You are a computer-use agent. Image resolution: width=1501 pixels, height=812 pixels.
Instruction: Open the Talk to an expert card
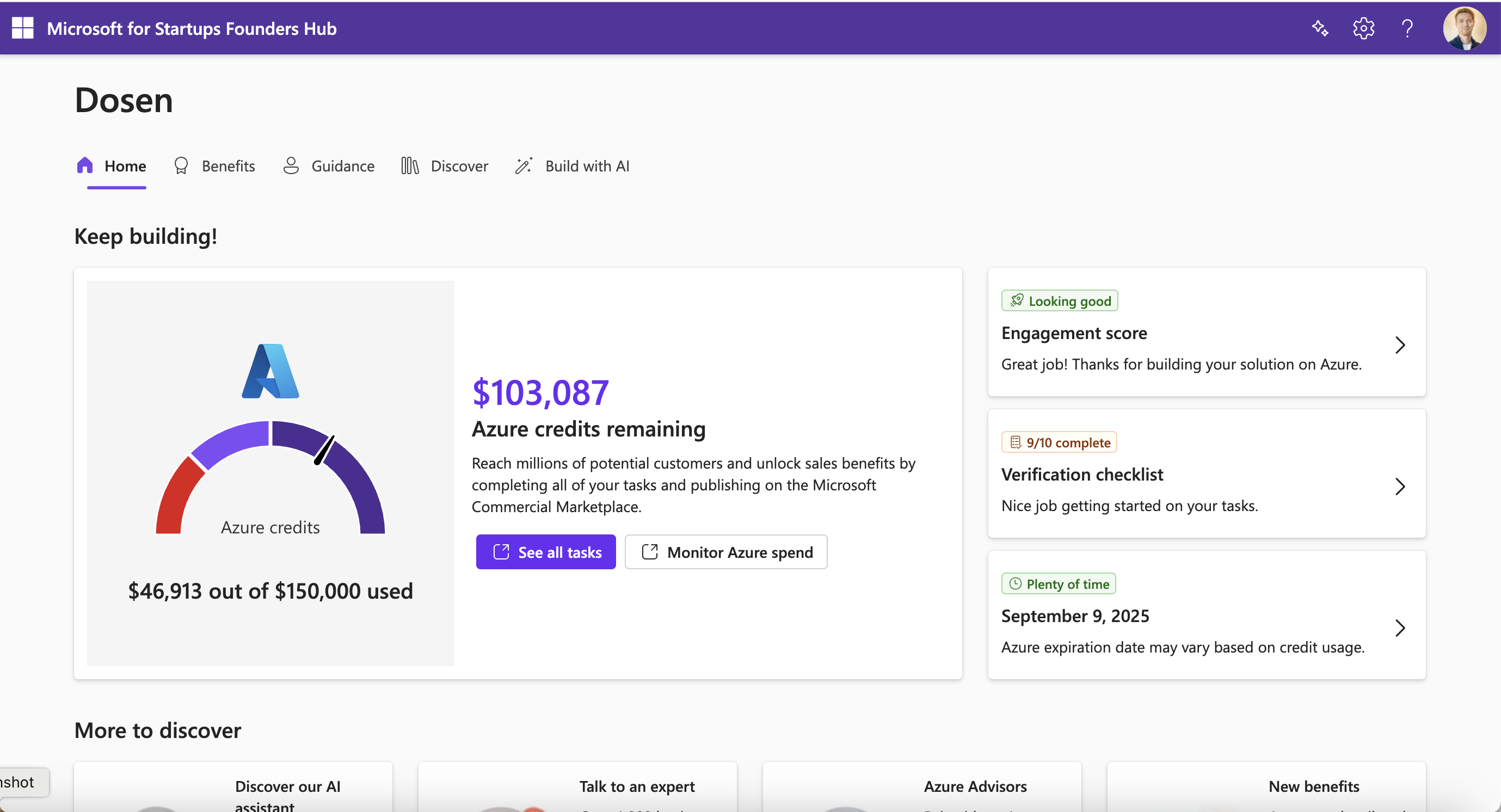(x=577, y=788)
